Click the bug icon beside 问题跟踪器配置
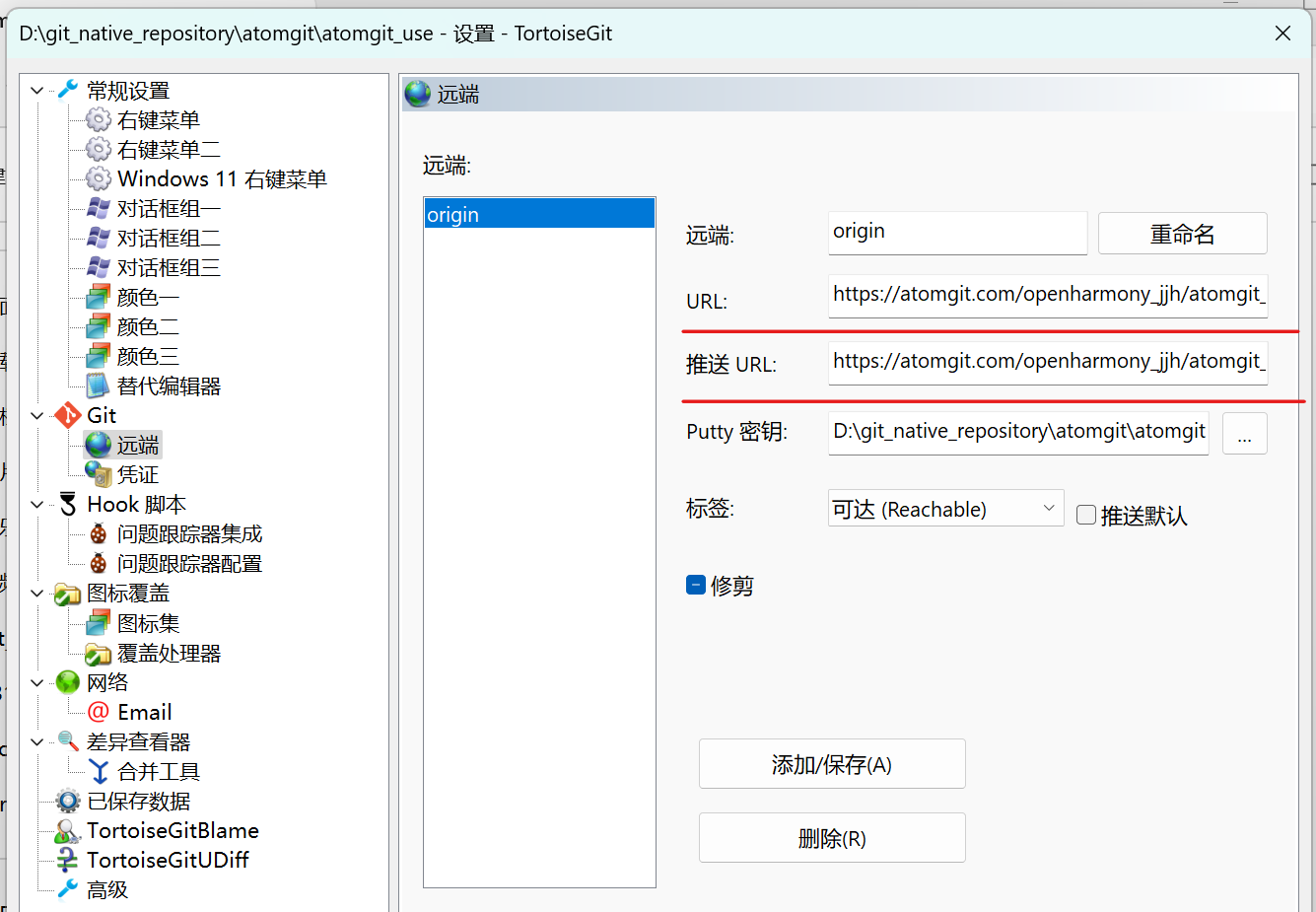The image size is (1316, 912). pos(99,563)
